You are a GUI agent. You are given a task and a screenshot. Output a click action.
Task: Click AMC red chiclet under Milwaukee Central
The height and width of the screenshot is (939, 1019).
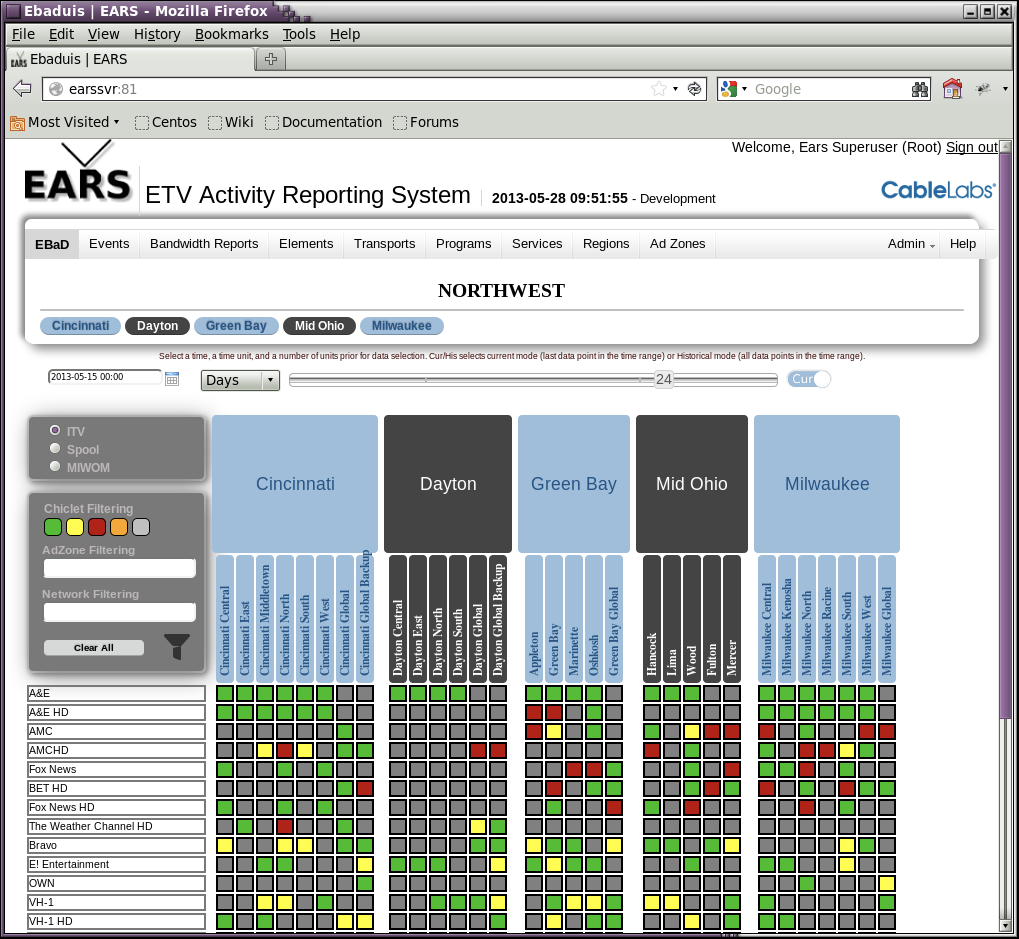[x=767, y=732]
